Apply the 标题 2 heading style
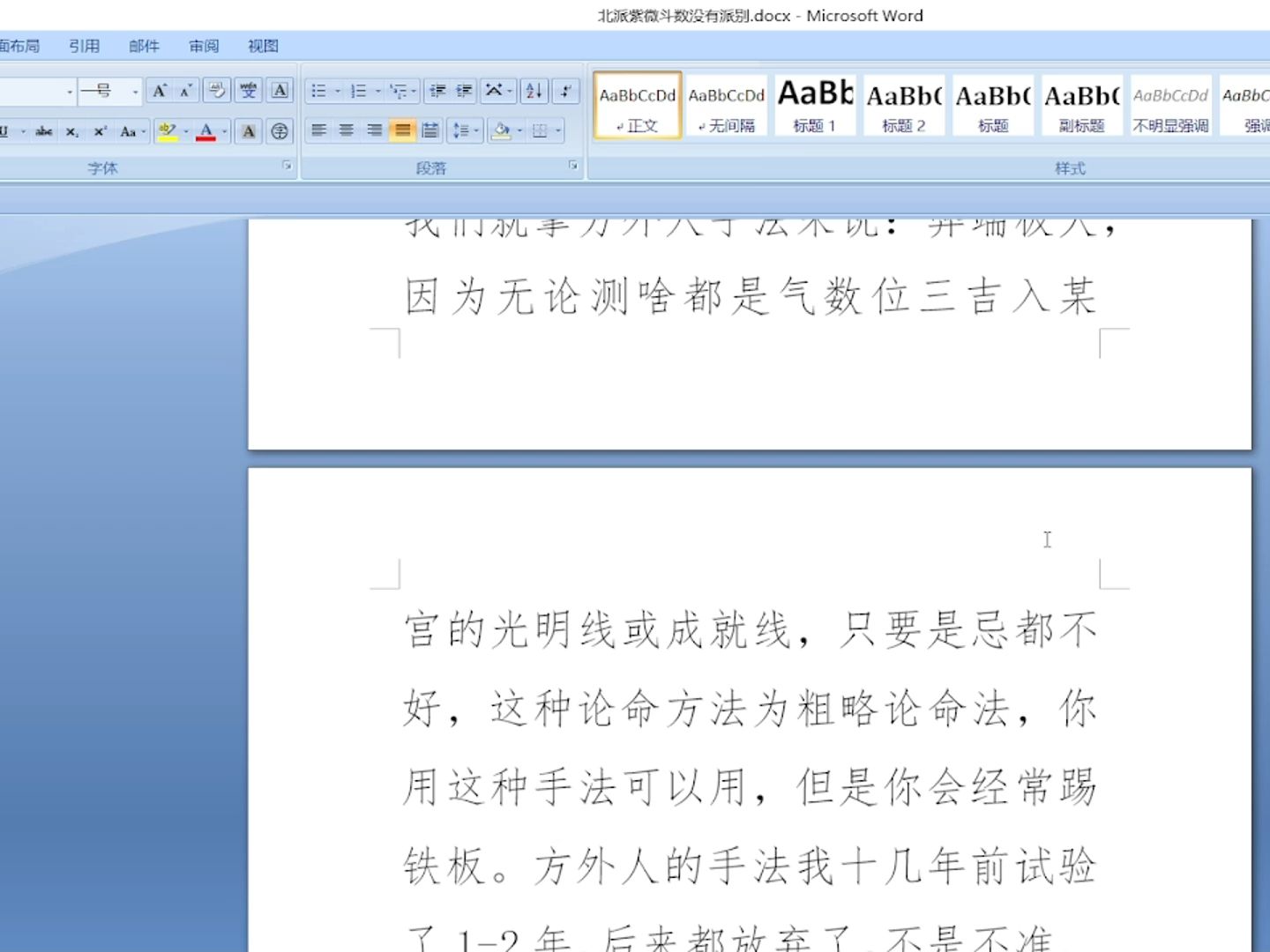 904,106
